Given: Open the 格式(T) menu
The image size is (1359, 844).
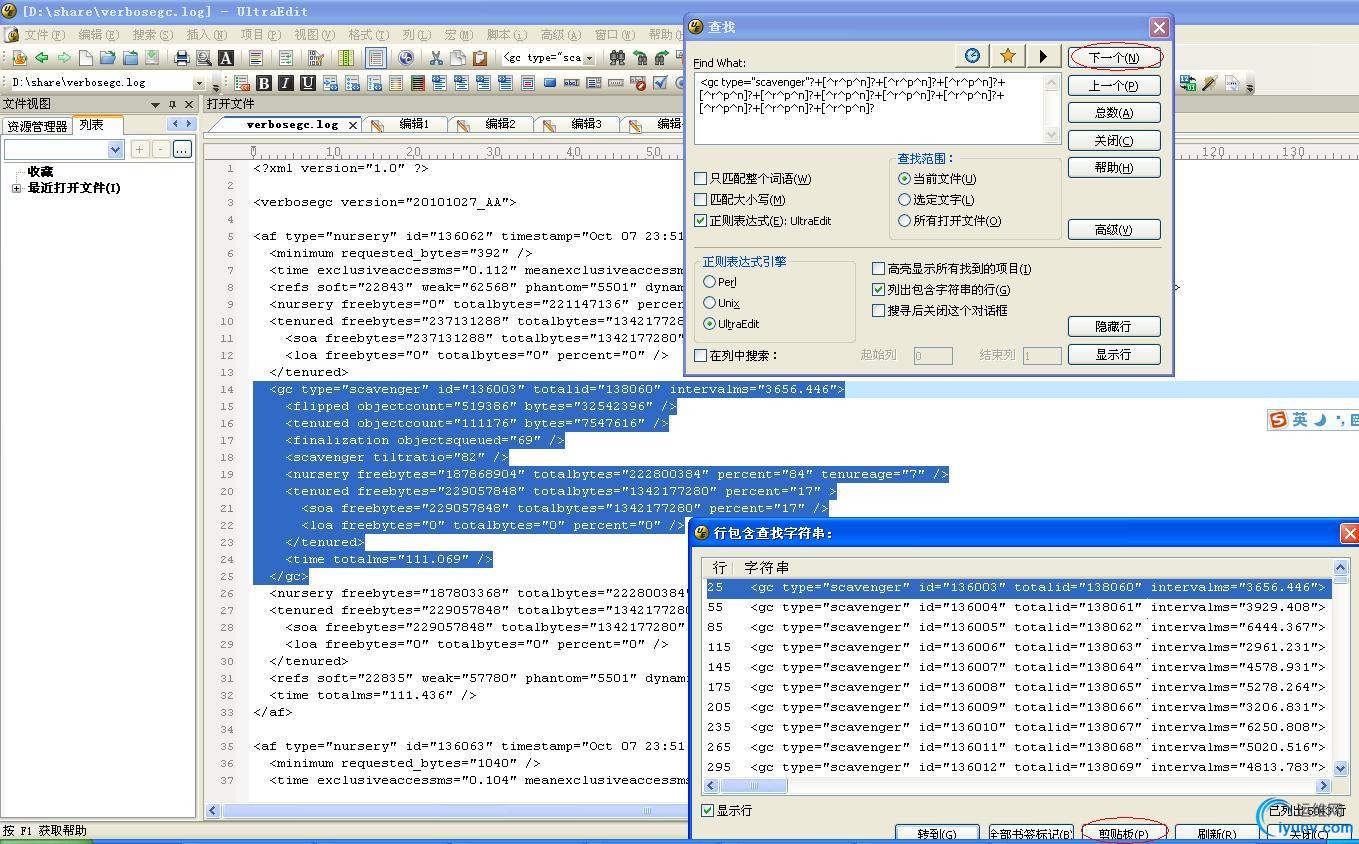Looking at the screenshot, I should click(x=367, y=34).
